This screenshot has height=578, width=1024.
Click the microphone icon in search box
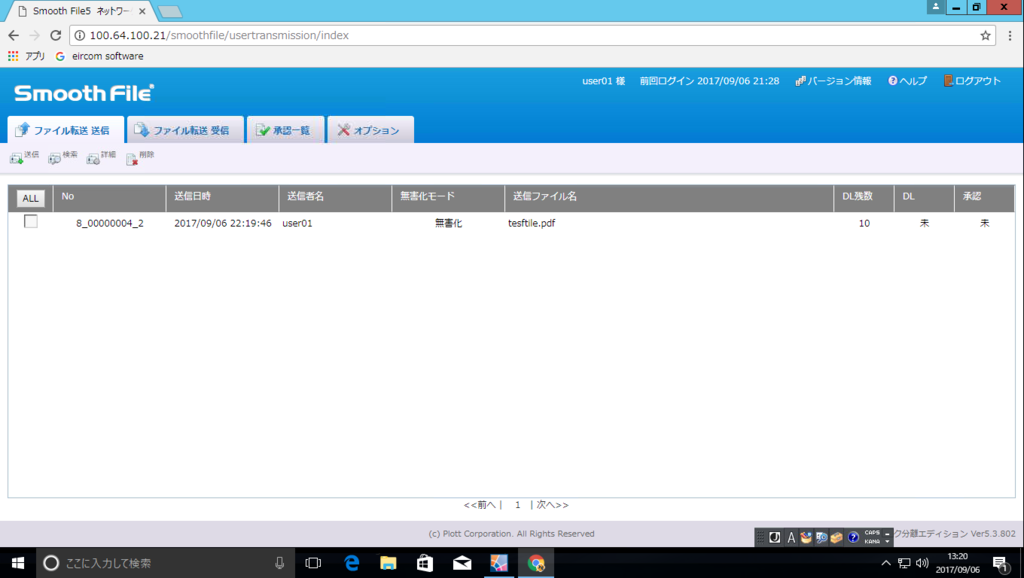tap(280, 562)
